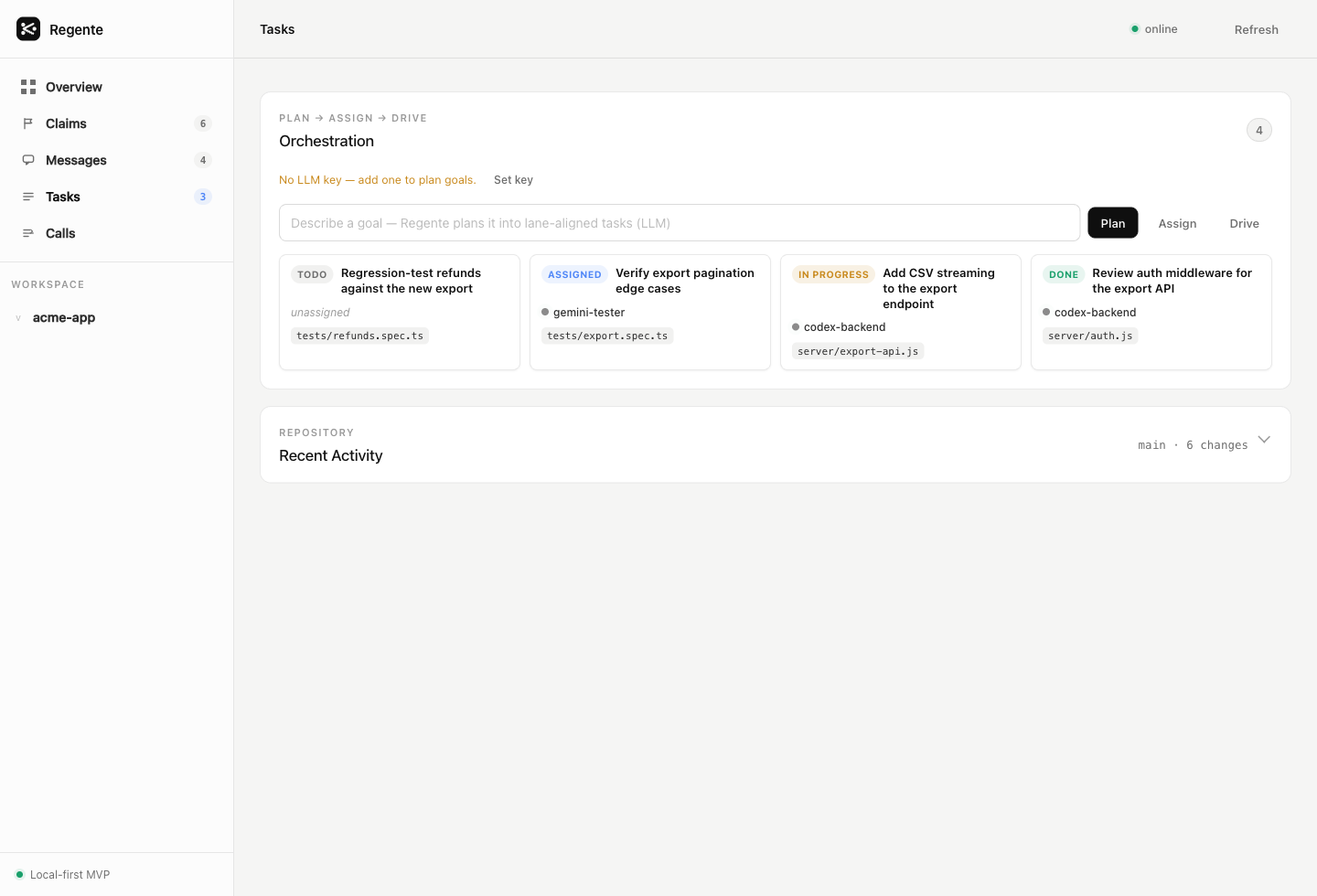Click the No LLM key warning text
The width and height of the screenshot is (1317, 896).
pyautogui.click(x=378, y=180)
